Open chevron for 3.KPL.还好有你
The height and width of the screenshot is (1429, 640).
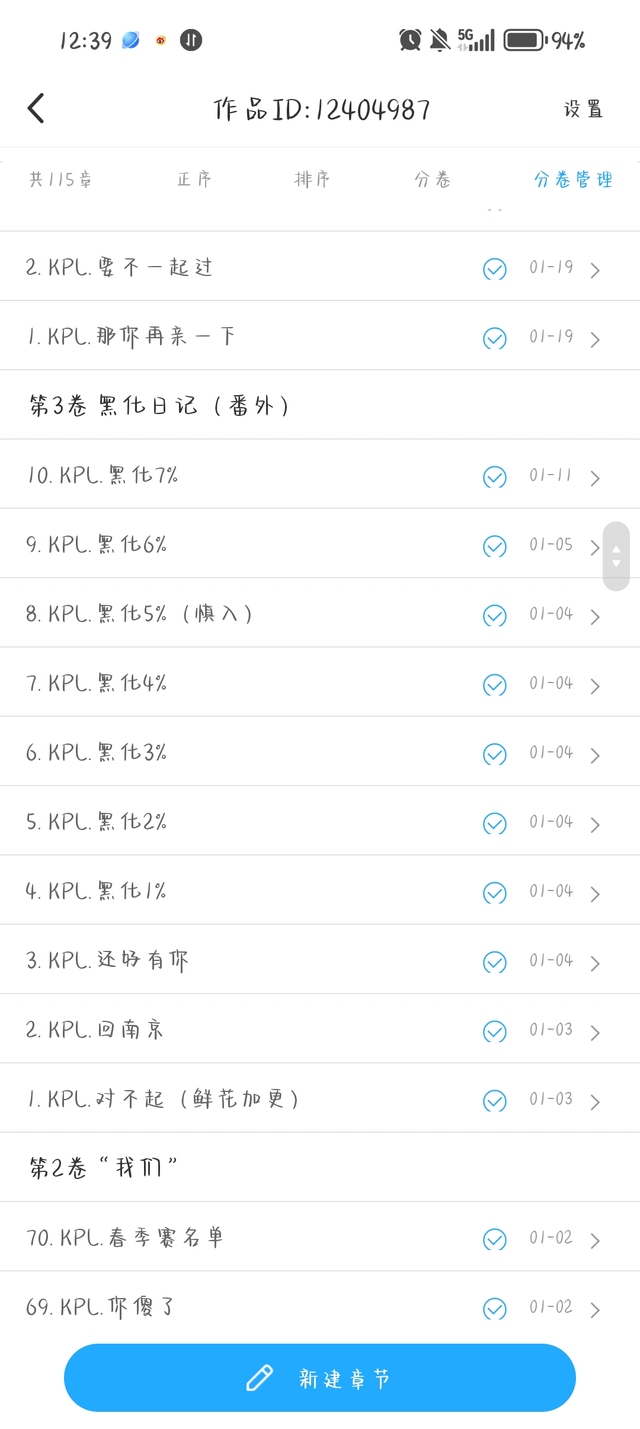click(595, 963)
